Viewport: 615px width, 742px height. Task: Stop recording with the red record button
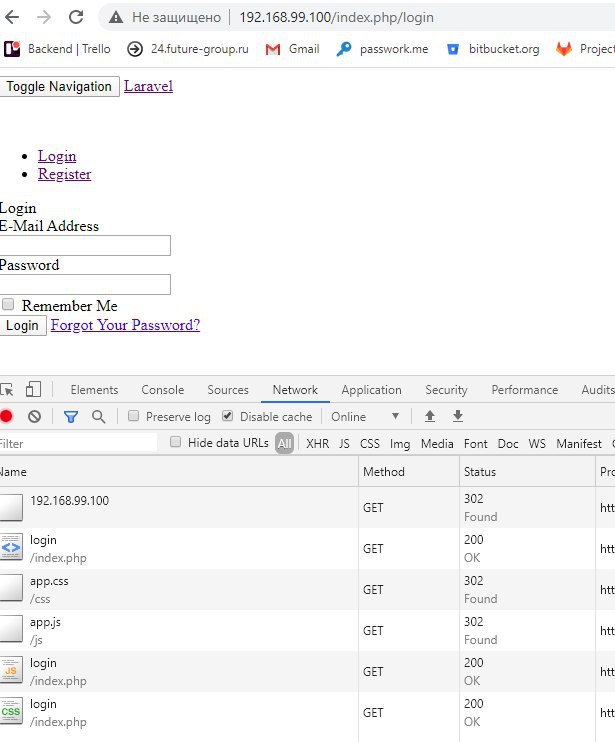tap(6, 416)
